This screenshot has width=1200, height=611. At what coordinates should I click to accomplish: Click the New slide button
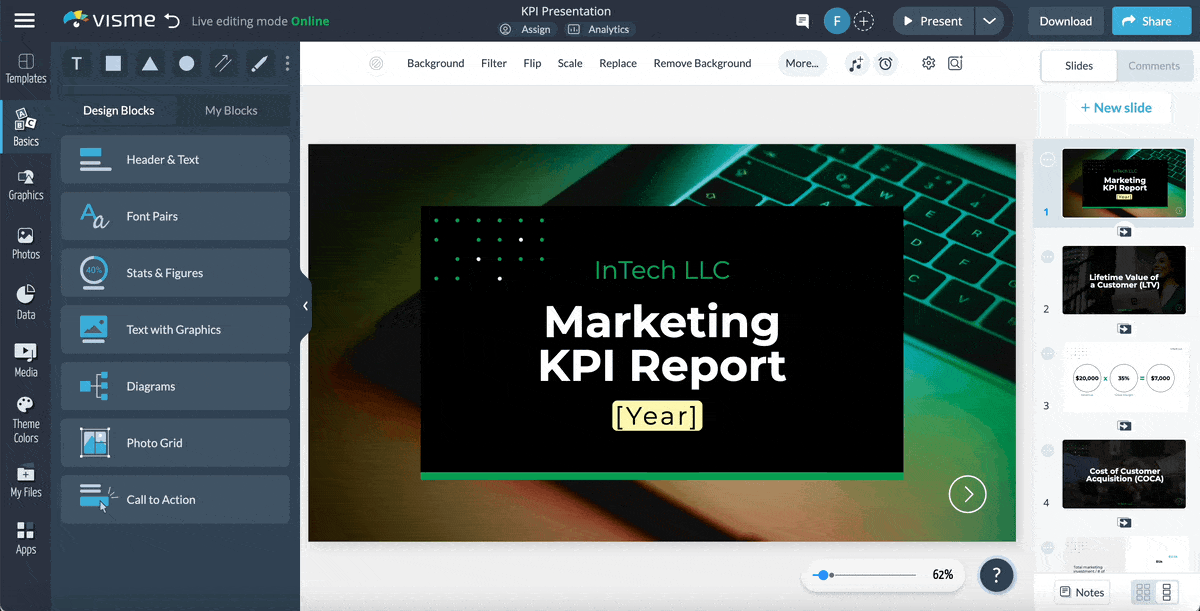1118,107
